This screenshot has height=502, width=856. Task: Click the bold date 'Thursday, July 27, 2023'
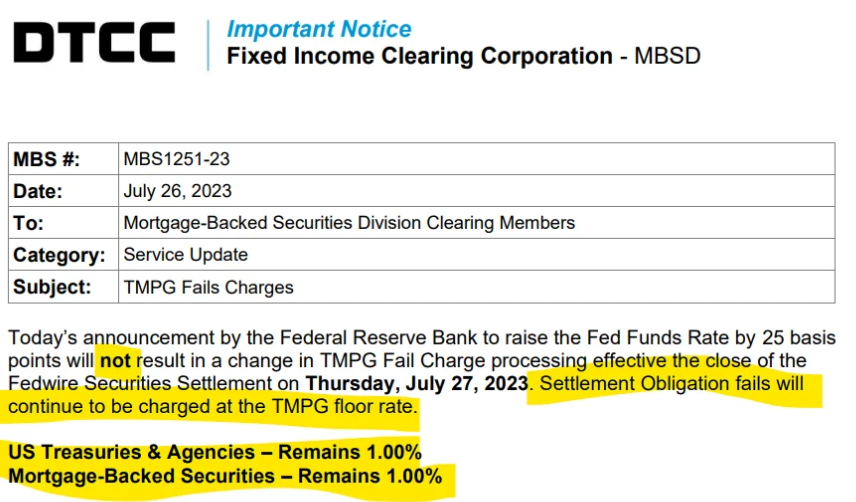coord(417,384)
